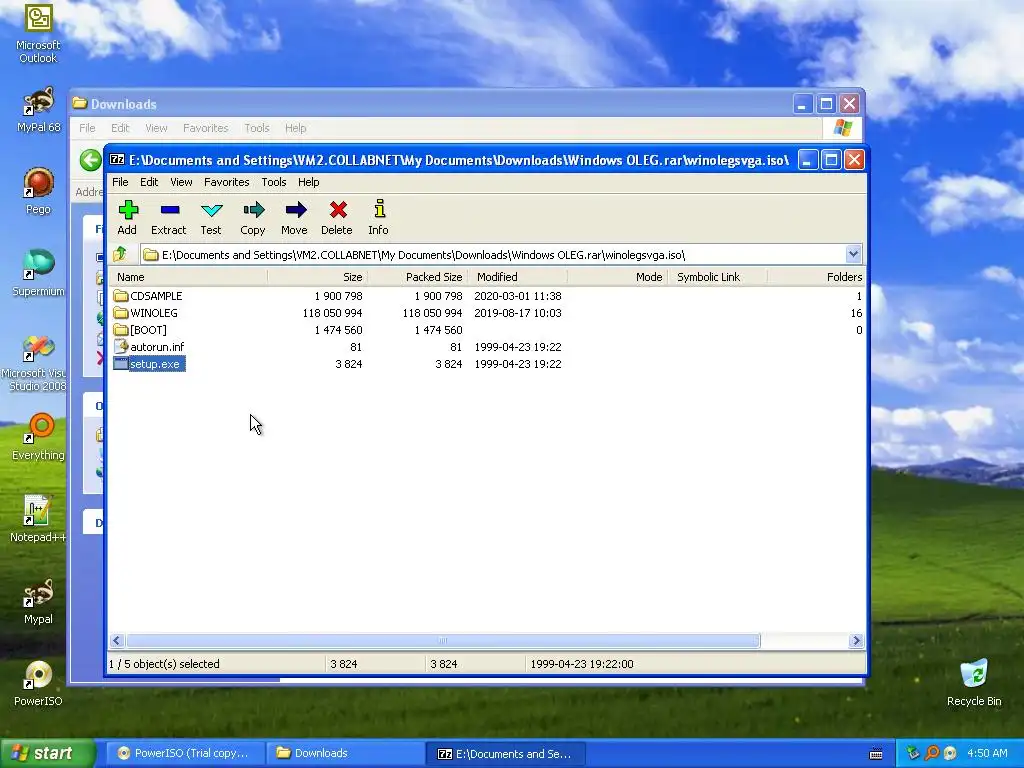The height and width of the screenshot is (768, 1024).
Task: Click the scroll right arrow
Action: [x=856, y=641]
